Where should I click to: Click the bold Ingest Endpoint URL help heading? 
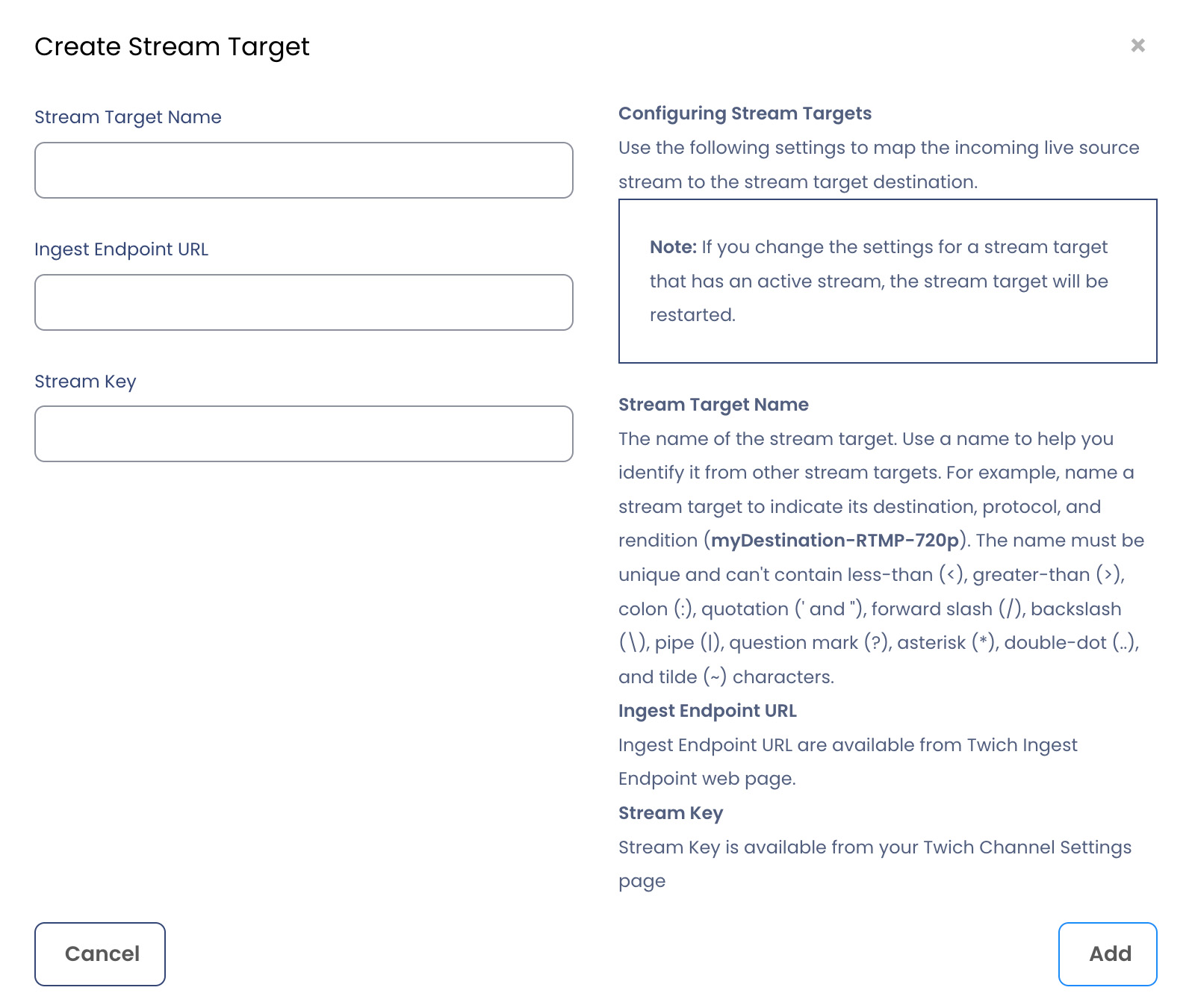707,711
